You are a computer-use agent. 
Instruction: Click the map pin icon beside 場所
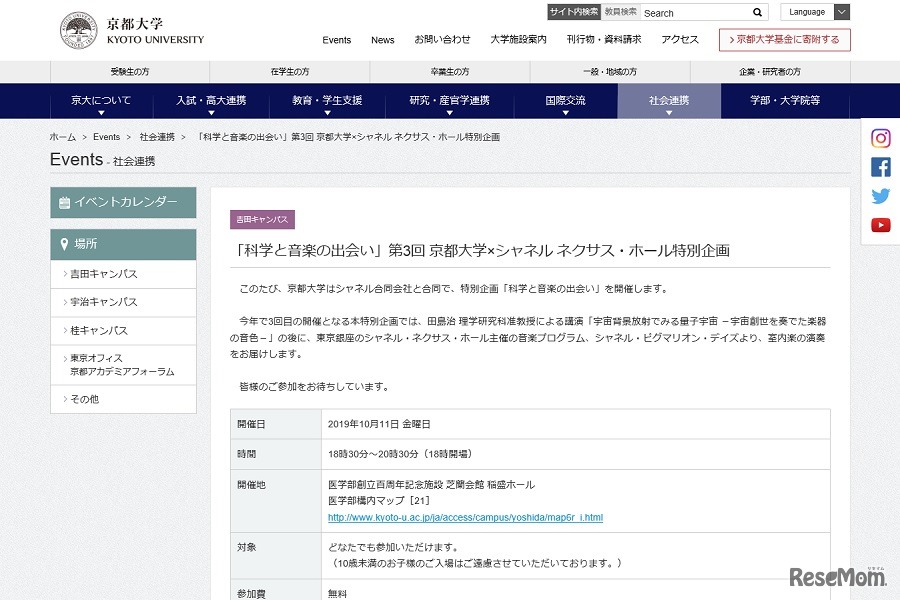coord(65,244)
